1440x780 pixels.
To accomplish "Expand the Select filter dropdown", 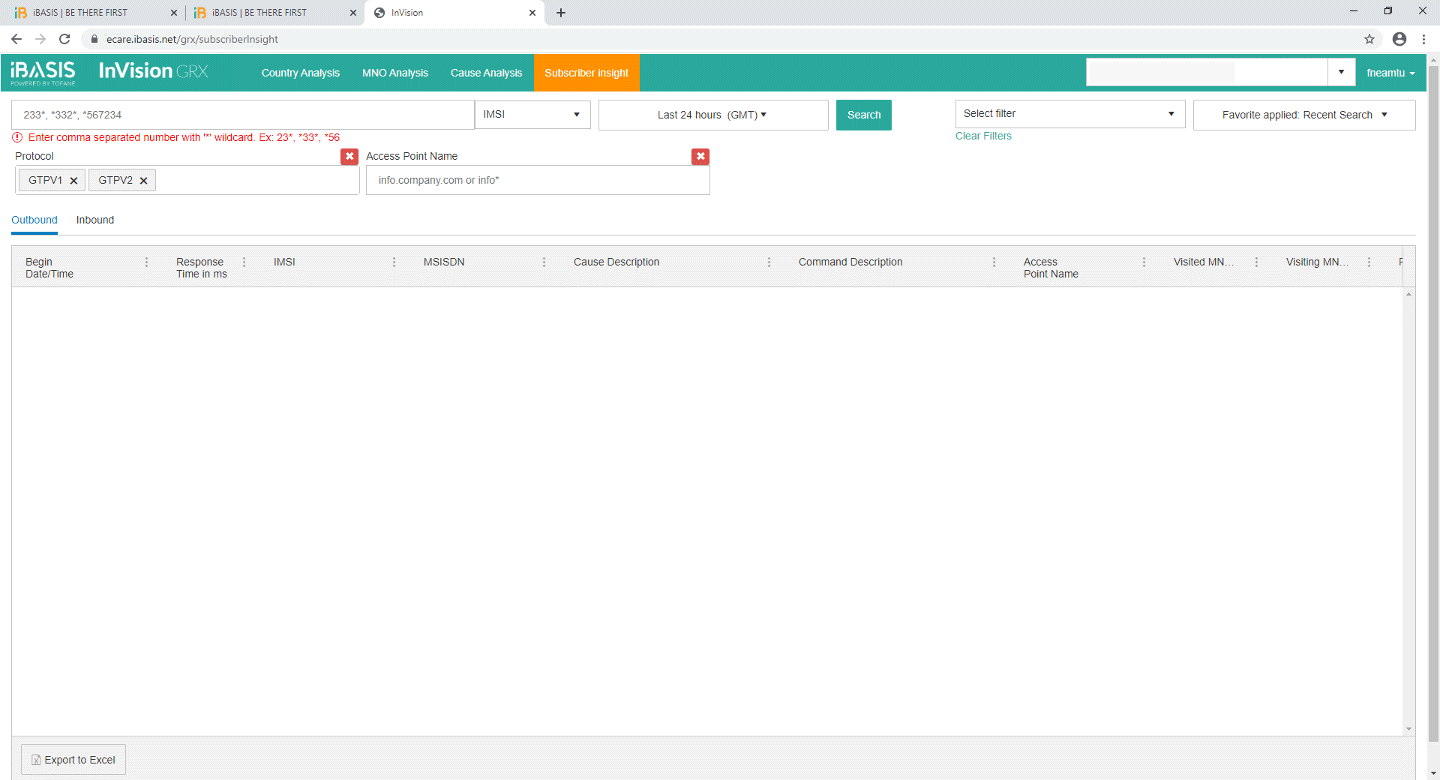I will tap(1069, 114).
